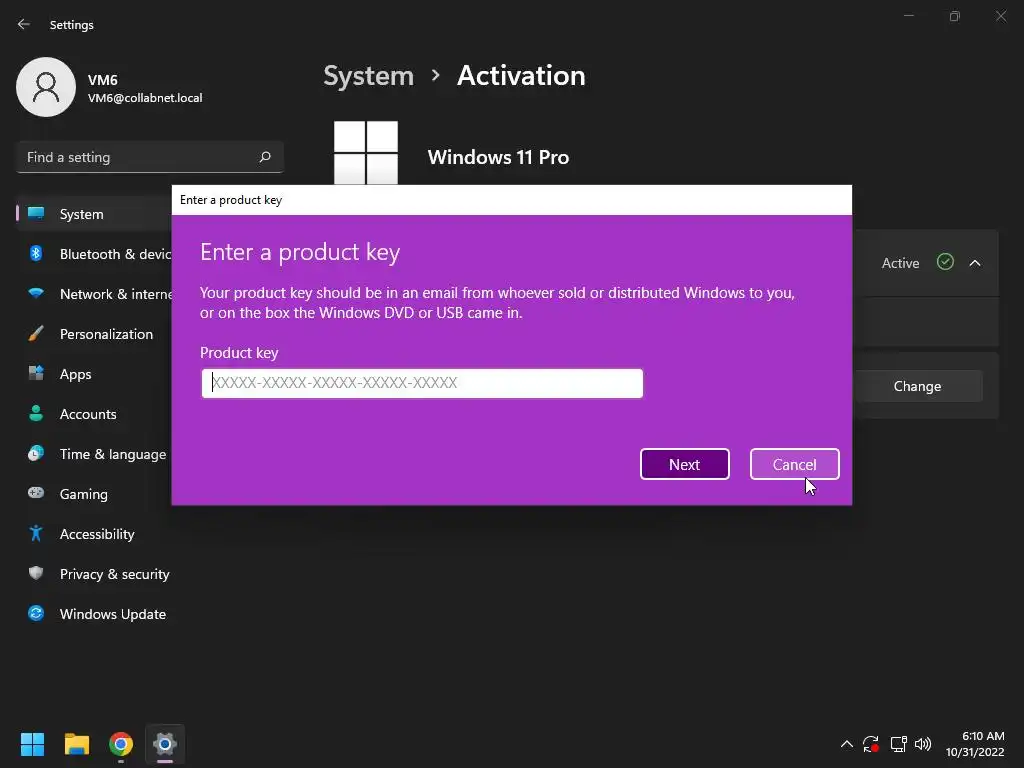The image size is (1024, 768).
Task: Cancel the product key dialog
Action: click(x=794, y=464)
